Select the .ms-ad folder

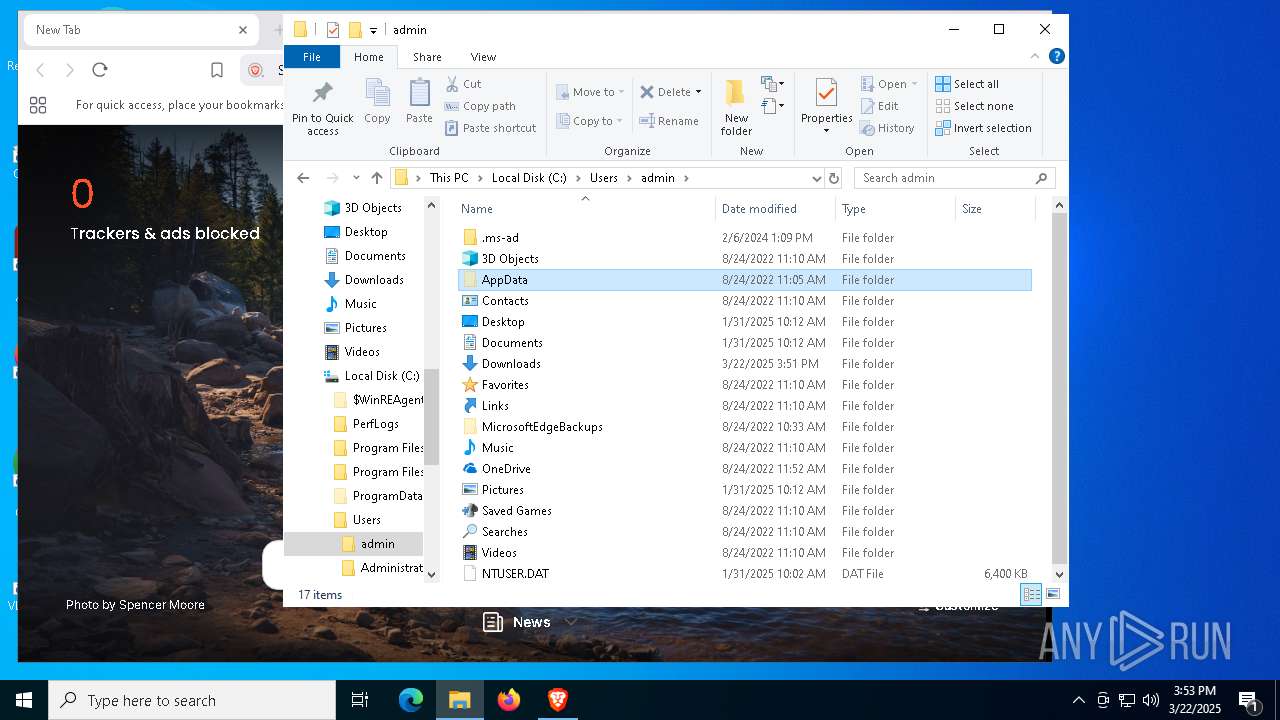point(744,238)
